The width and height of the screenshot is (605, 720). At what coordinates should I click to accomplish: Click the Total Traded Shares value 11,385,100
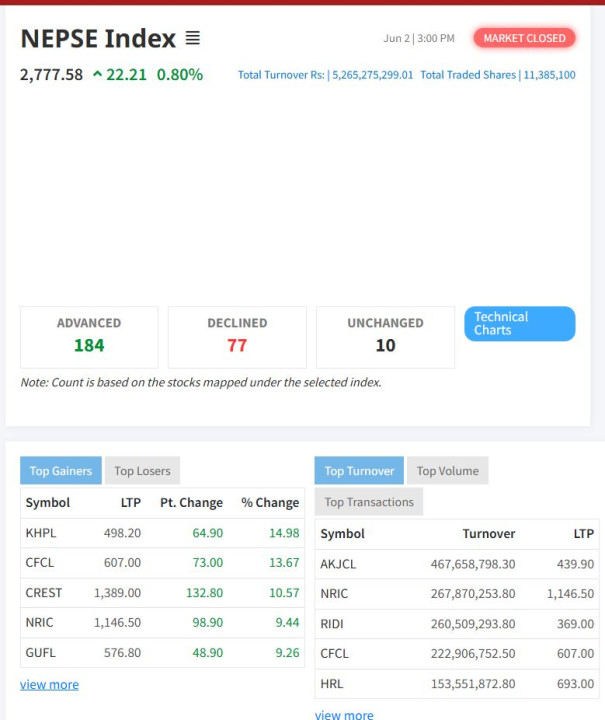coord(549,75)
